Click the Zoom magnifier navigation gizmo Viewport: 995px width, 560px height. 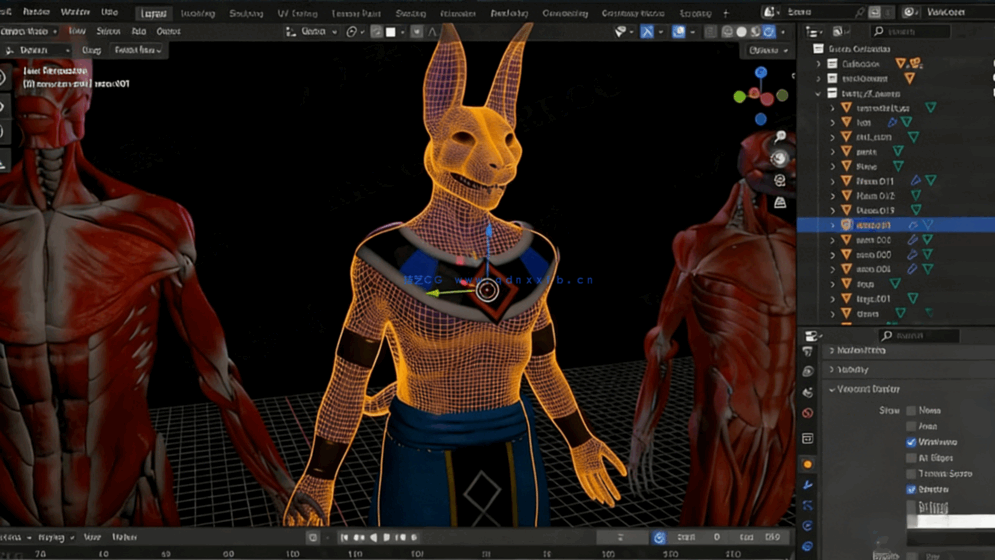coord(780,136)
